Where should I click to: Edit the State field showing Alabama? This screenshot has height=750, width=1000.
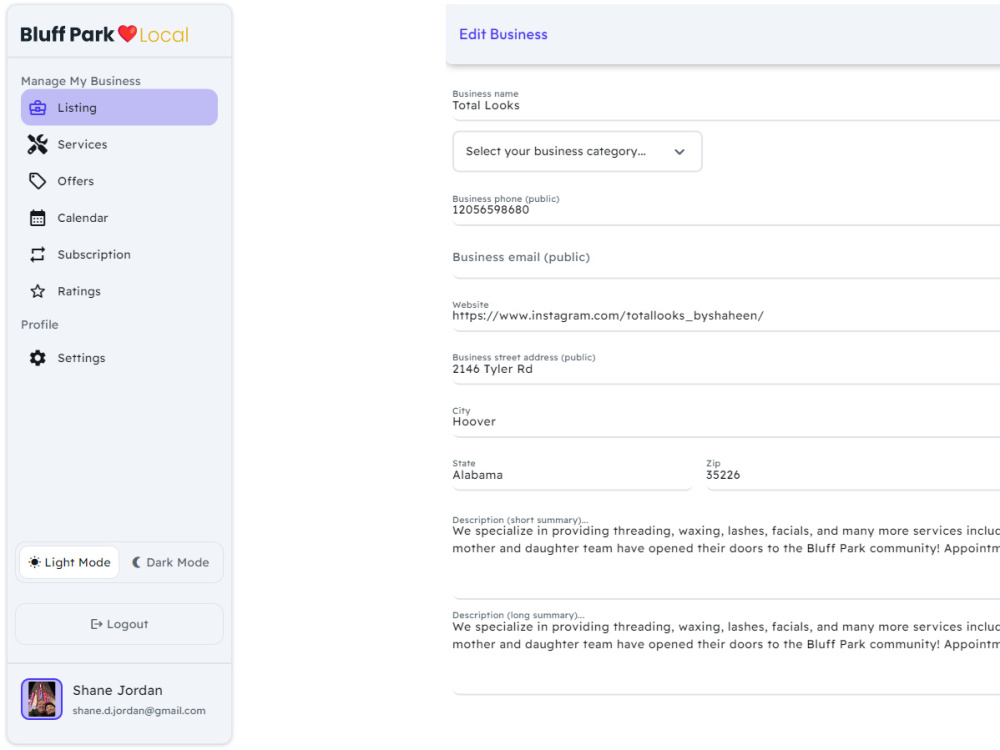[x=572, y=474]
